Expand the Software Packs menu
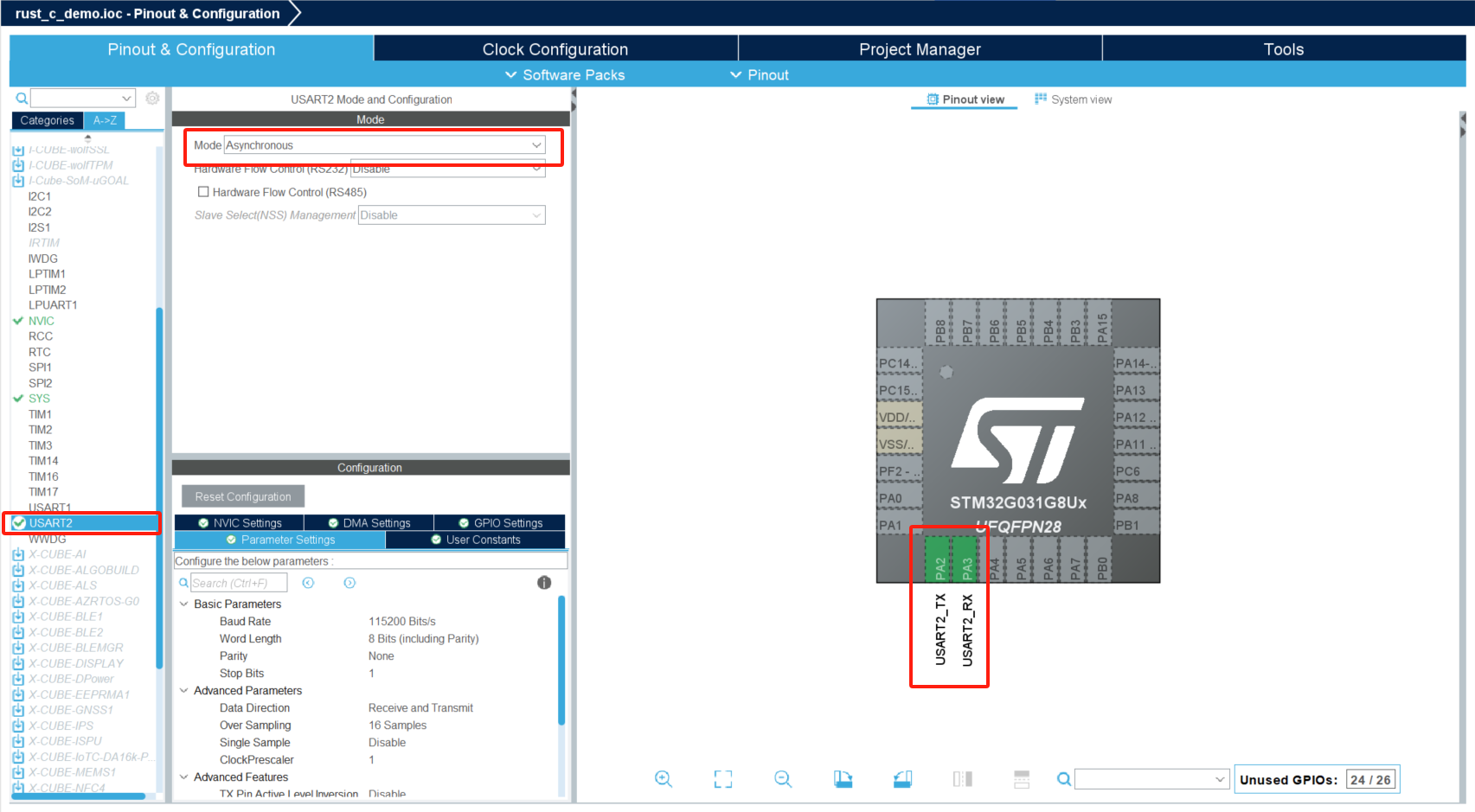1475x812 pixels. coord(564,75)
